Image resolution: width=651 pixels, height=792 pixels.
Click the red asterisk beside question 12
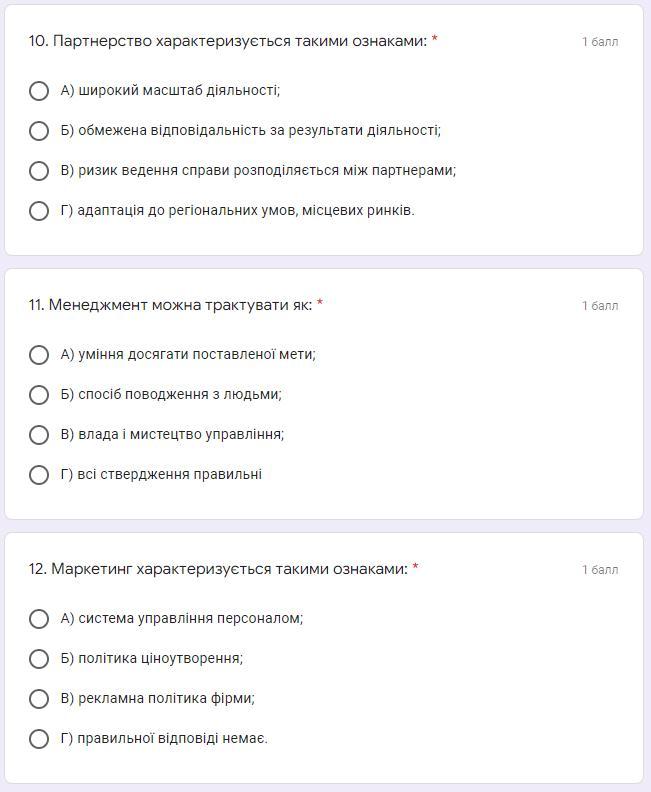[415, 567]
